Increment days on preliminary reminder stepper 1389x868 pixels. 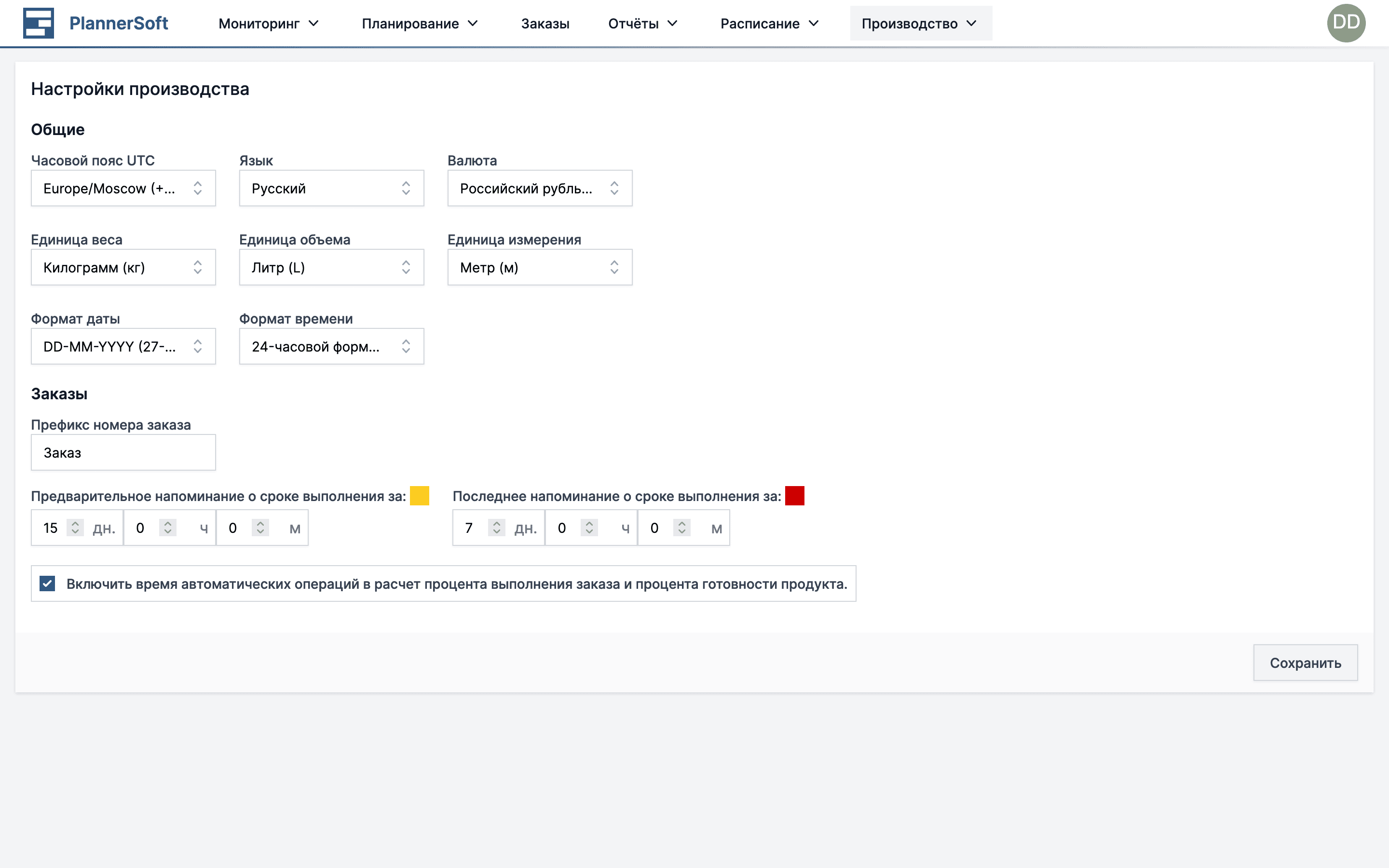click(75, 523)
